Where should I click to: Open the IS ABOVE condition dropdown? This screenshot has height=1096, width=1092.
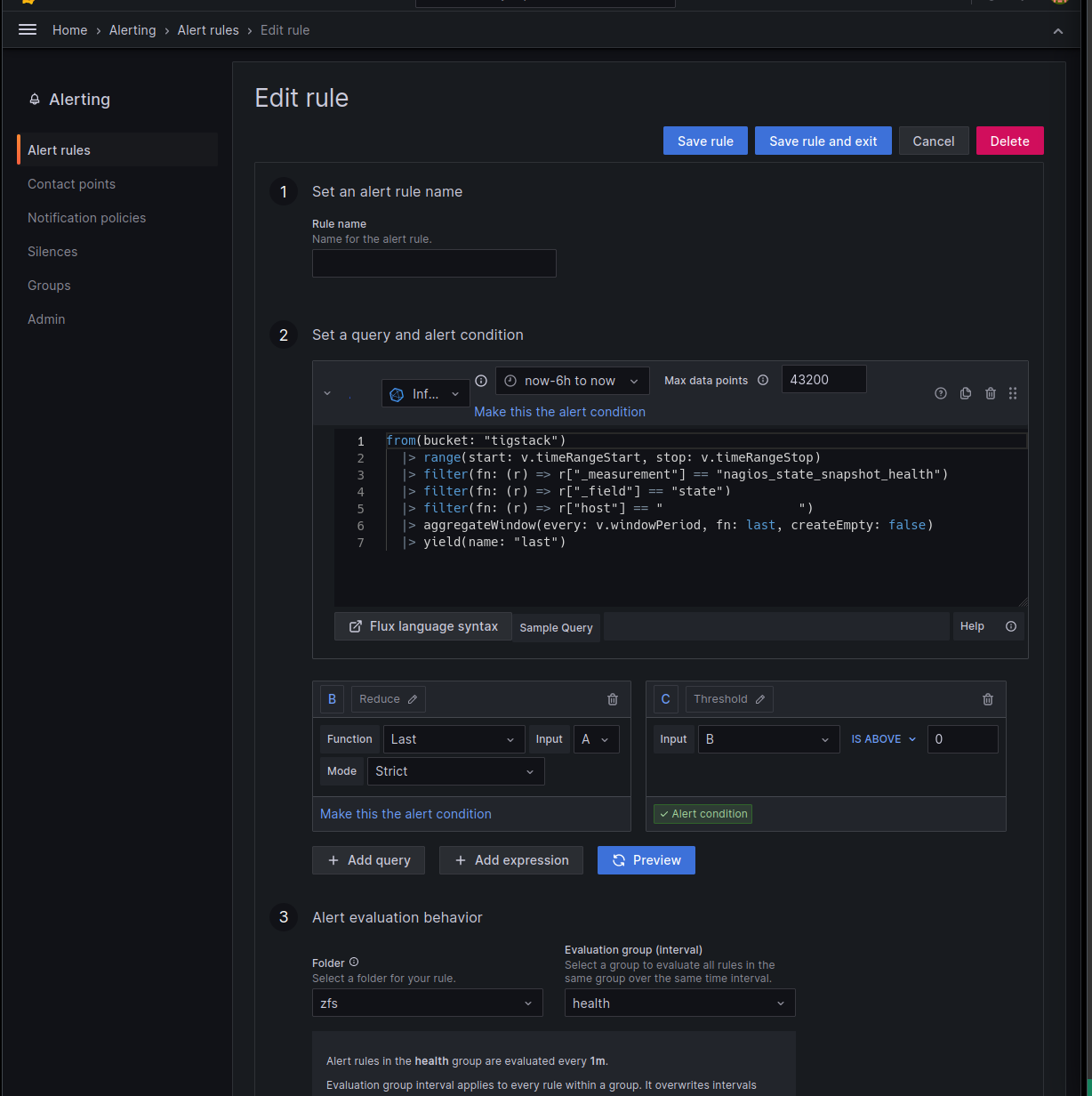pyautogui.click(x=883, y=739)
